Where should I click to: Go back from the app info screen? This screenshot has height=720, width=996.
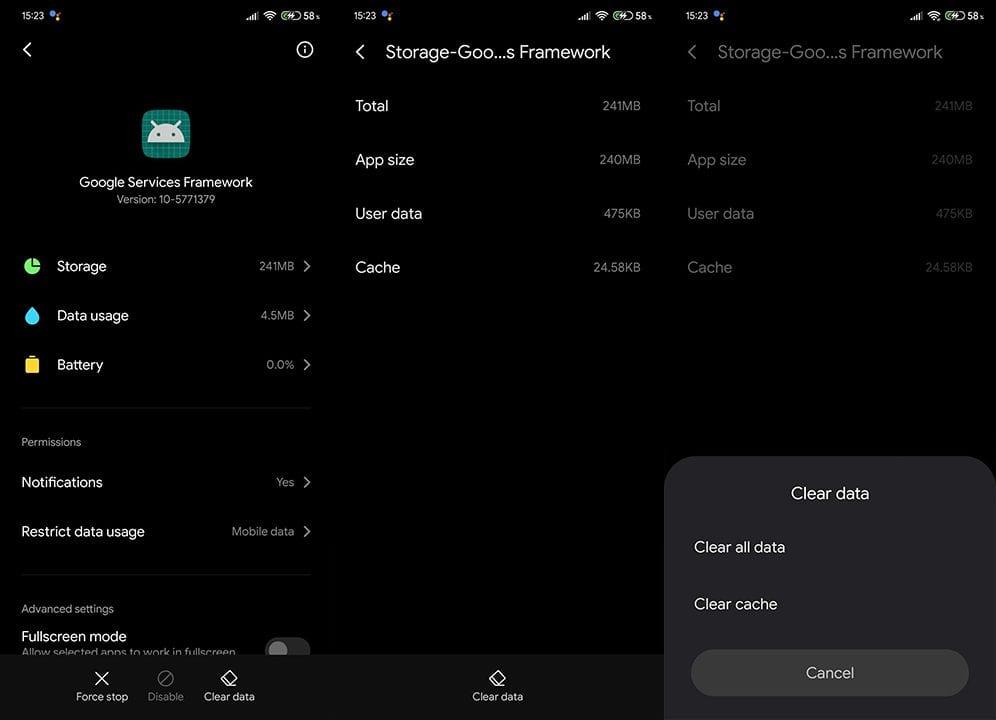pos(28,50)
